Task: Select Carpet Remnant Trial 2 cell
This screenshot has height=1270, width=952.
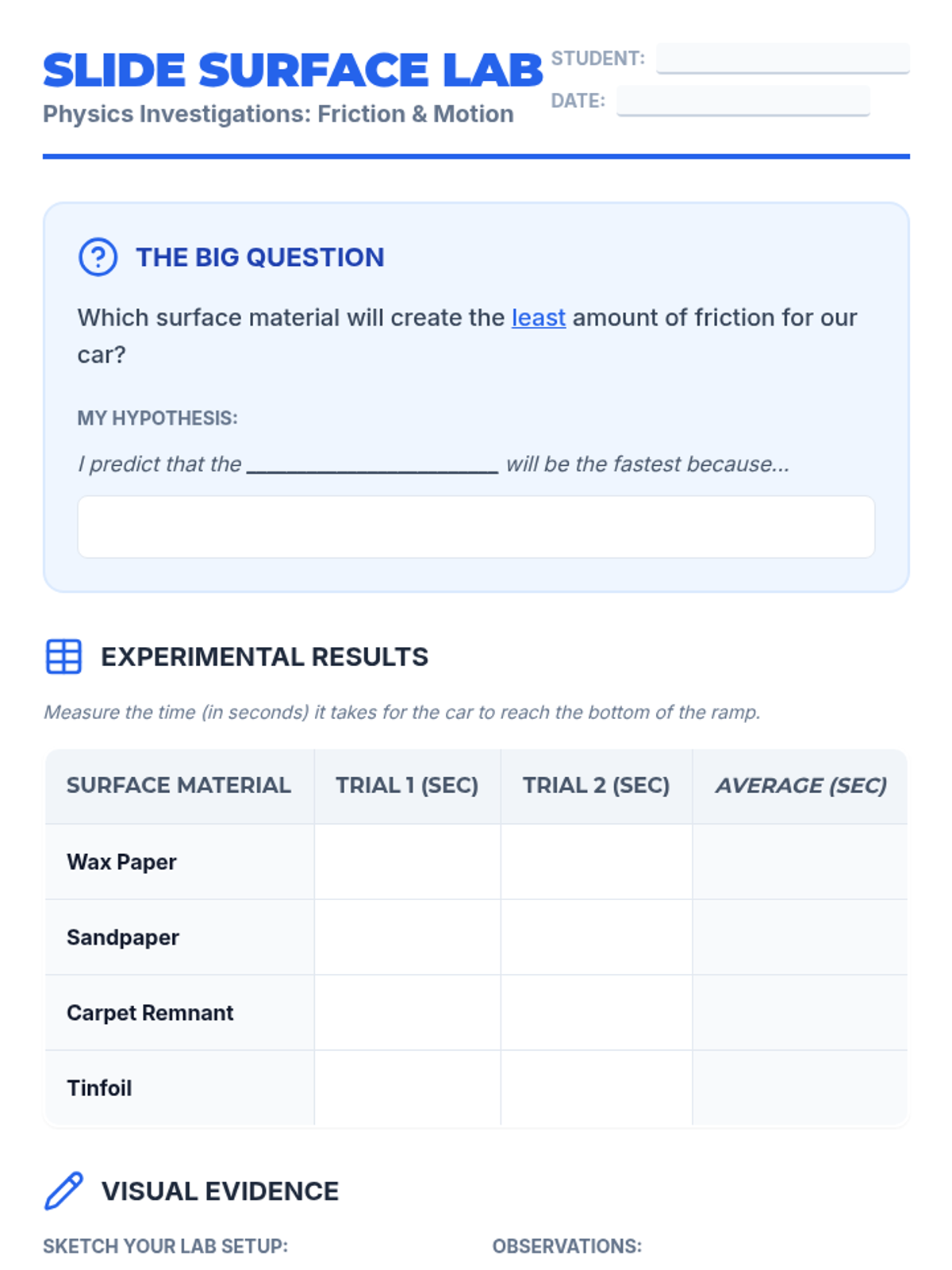Action: click(596, 1013)
